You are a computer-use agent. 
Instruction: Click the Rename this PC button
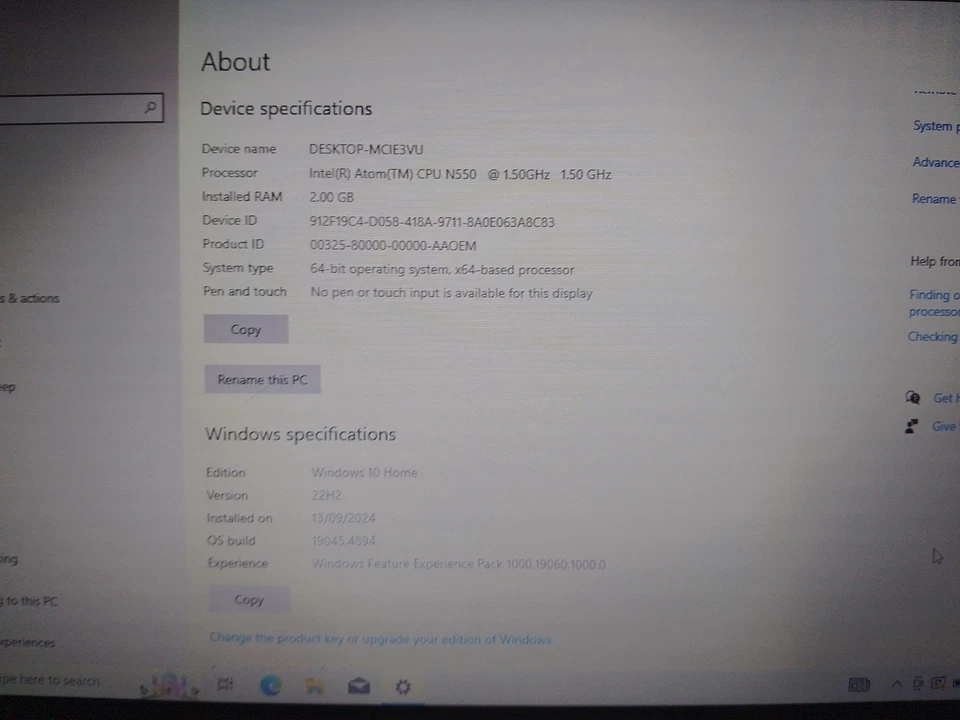[x=262, y=379]
